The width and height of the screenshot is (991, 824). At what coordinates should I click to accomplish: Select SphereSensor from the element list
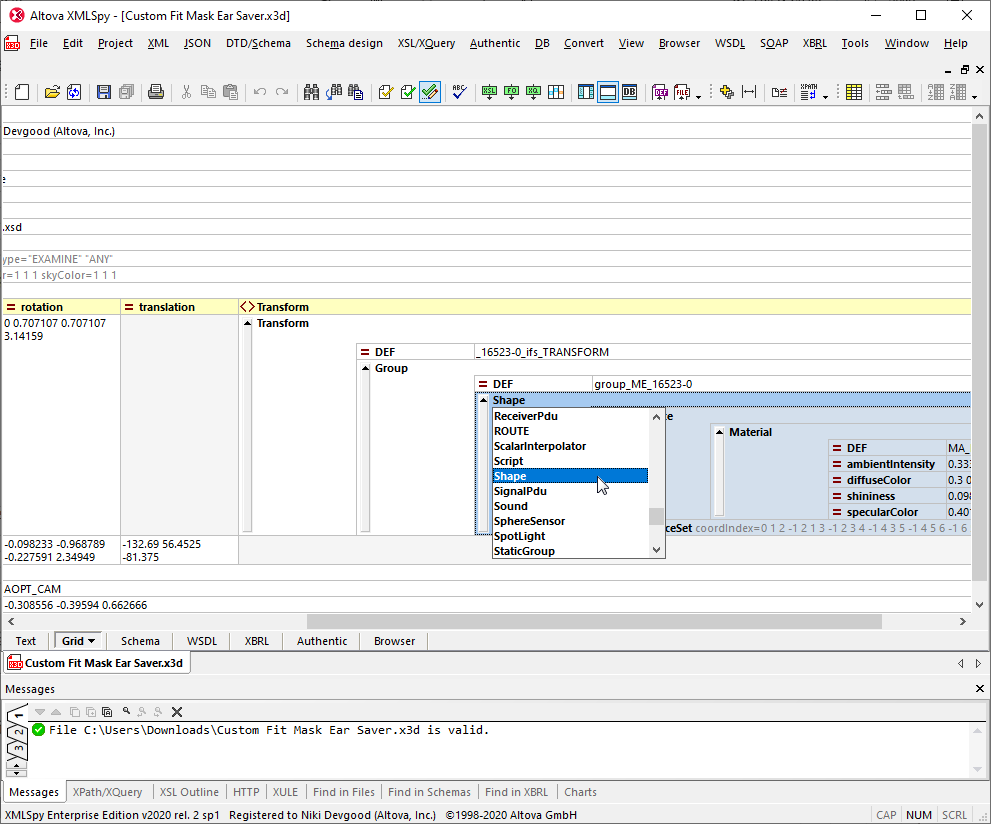point(529,521)
